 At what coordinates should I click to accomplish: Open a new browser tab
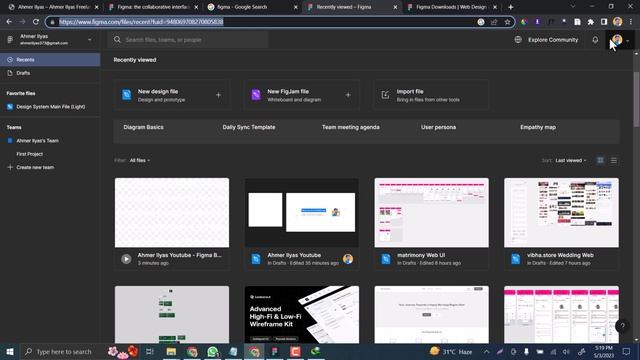[x=511, y=7]
